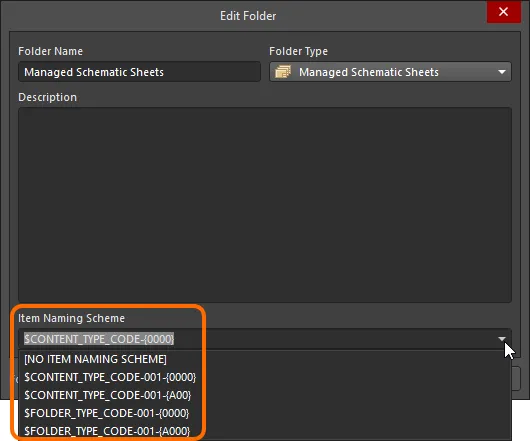Open the Folder Type dropdown arrow
The width and height of the screenshot is (530, 441).
tap(502, 72)
